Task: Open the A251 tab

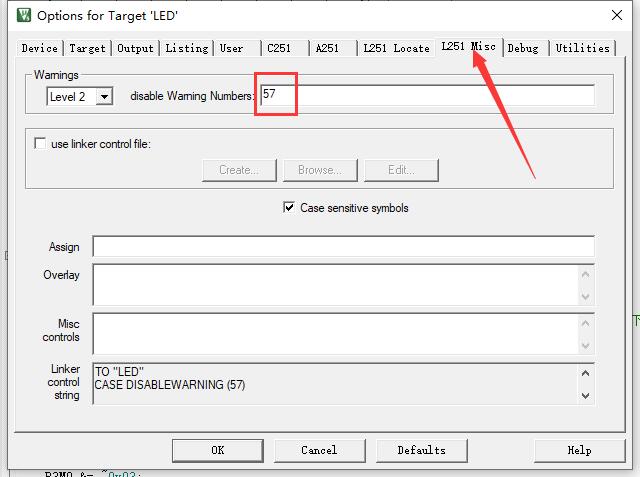Action: [333, 48]
